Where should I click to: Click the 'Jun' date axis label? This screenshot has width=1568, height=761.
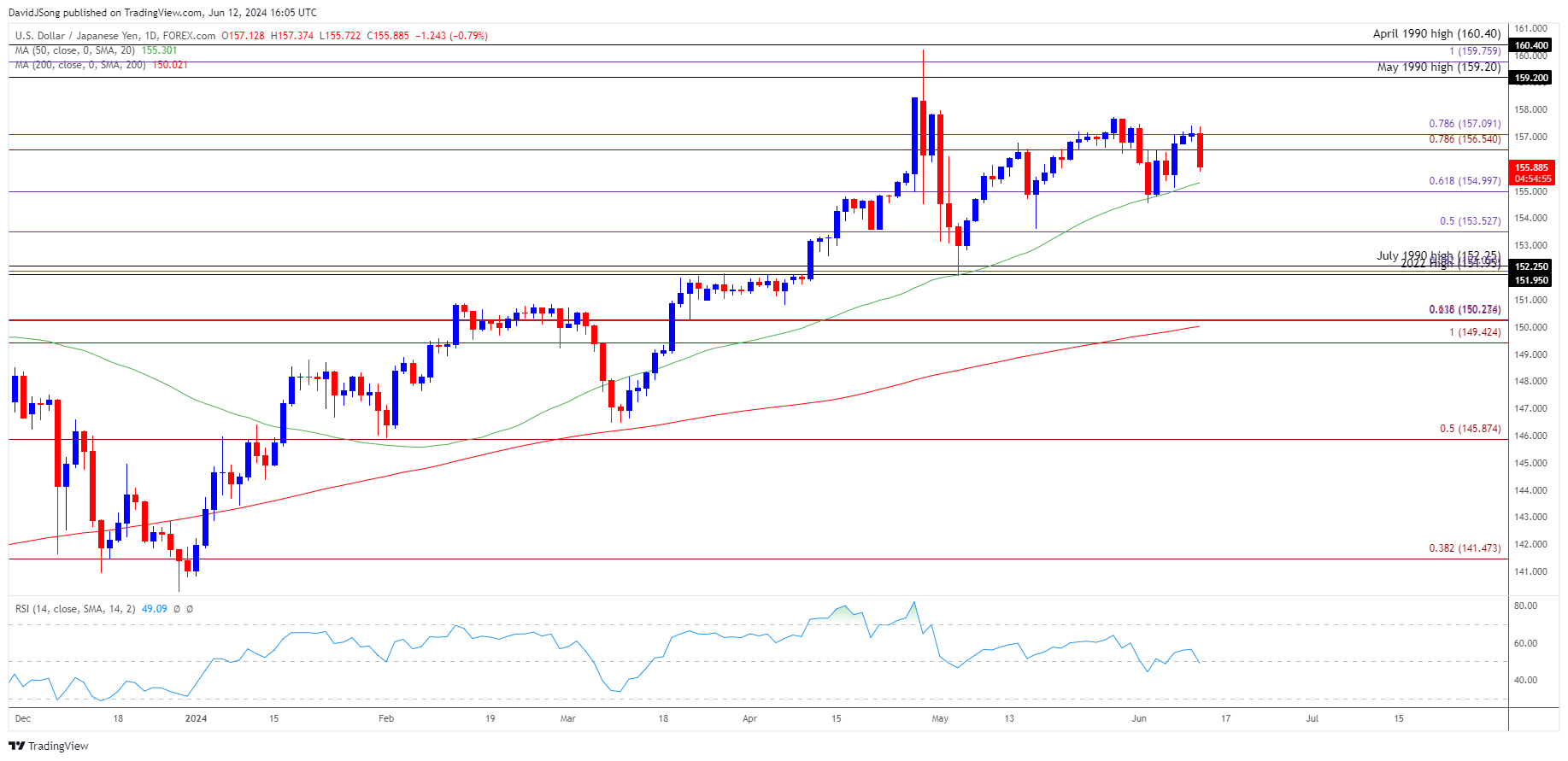(x=1139, y=718)
